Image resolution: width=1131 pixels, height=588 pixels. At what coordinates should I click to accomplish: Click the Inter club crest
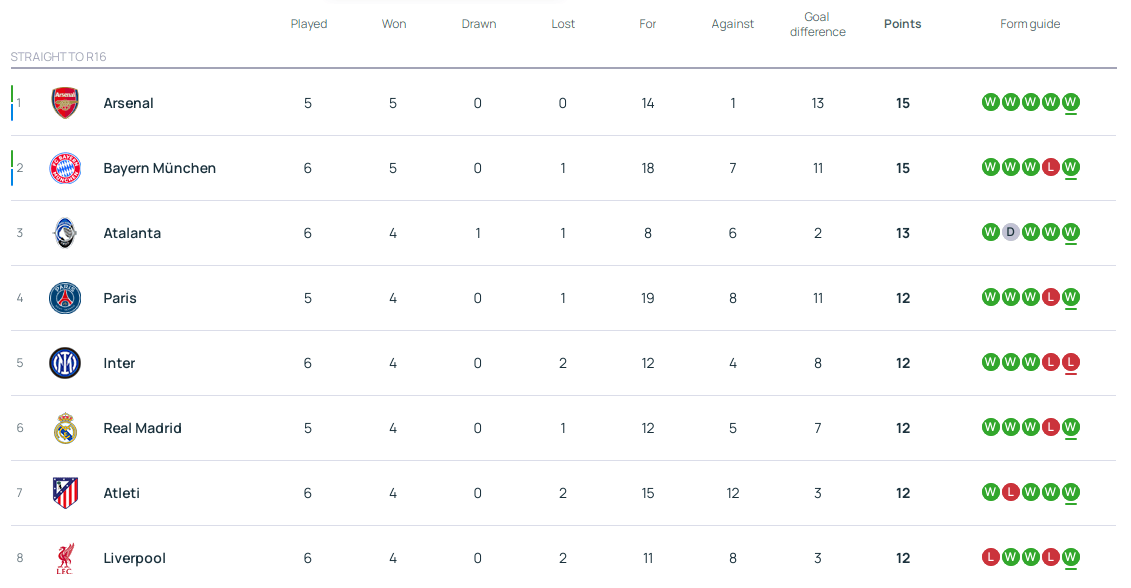tap(65, 363)
